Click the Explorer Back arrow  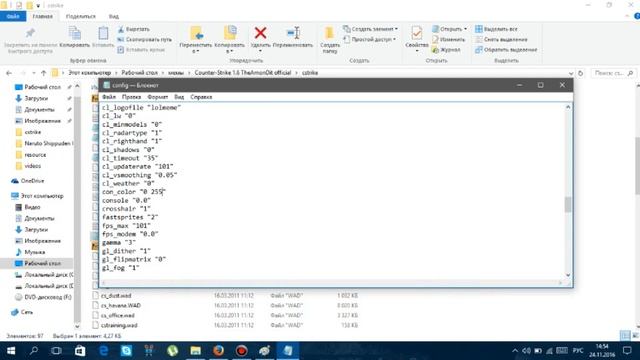click(9, 73)
